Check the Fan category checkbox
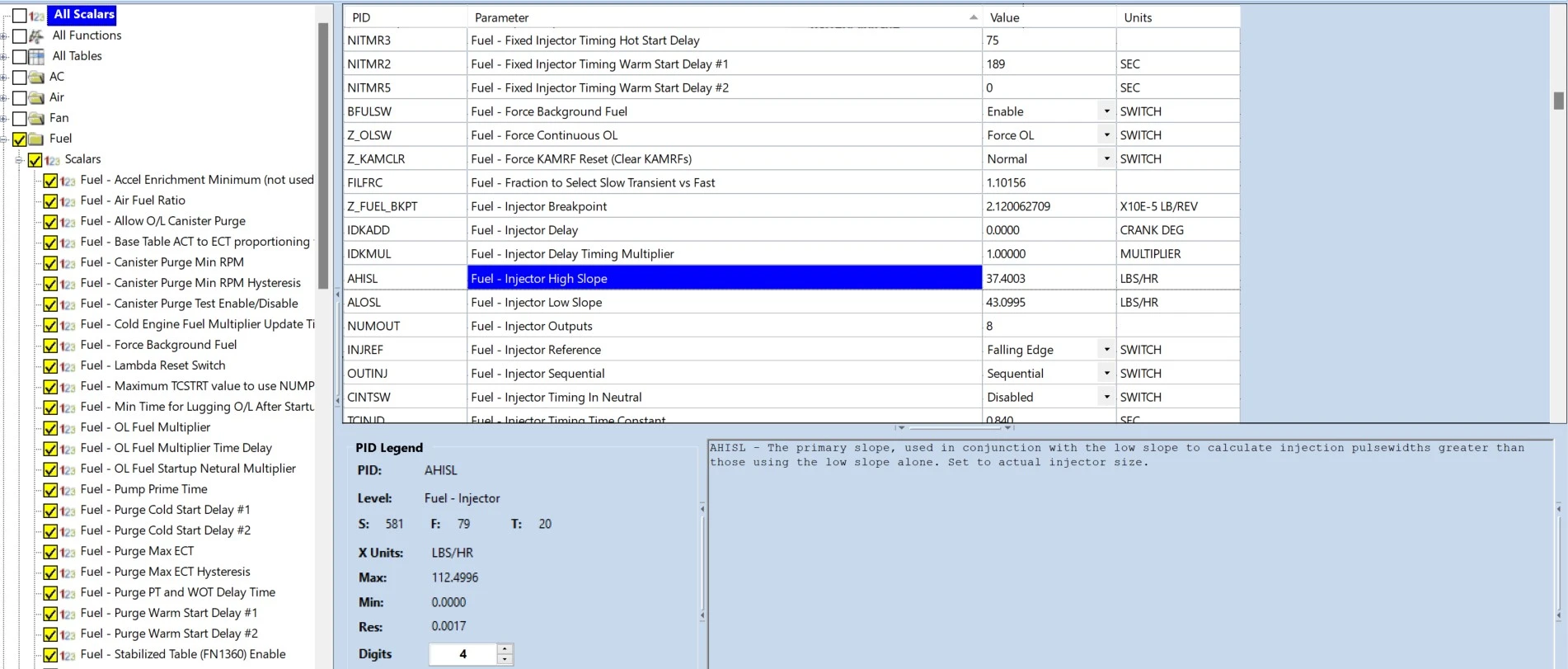This screenshot has width=1568, height=669. 20,119
